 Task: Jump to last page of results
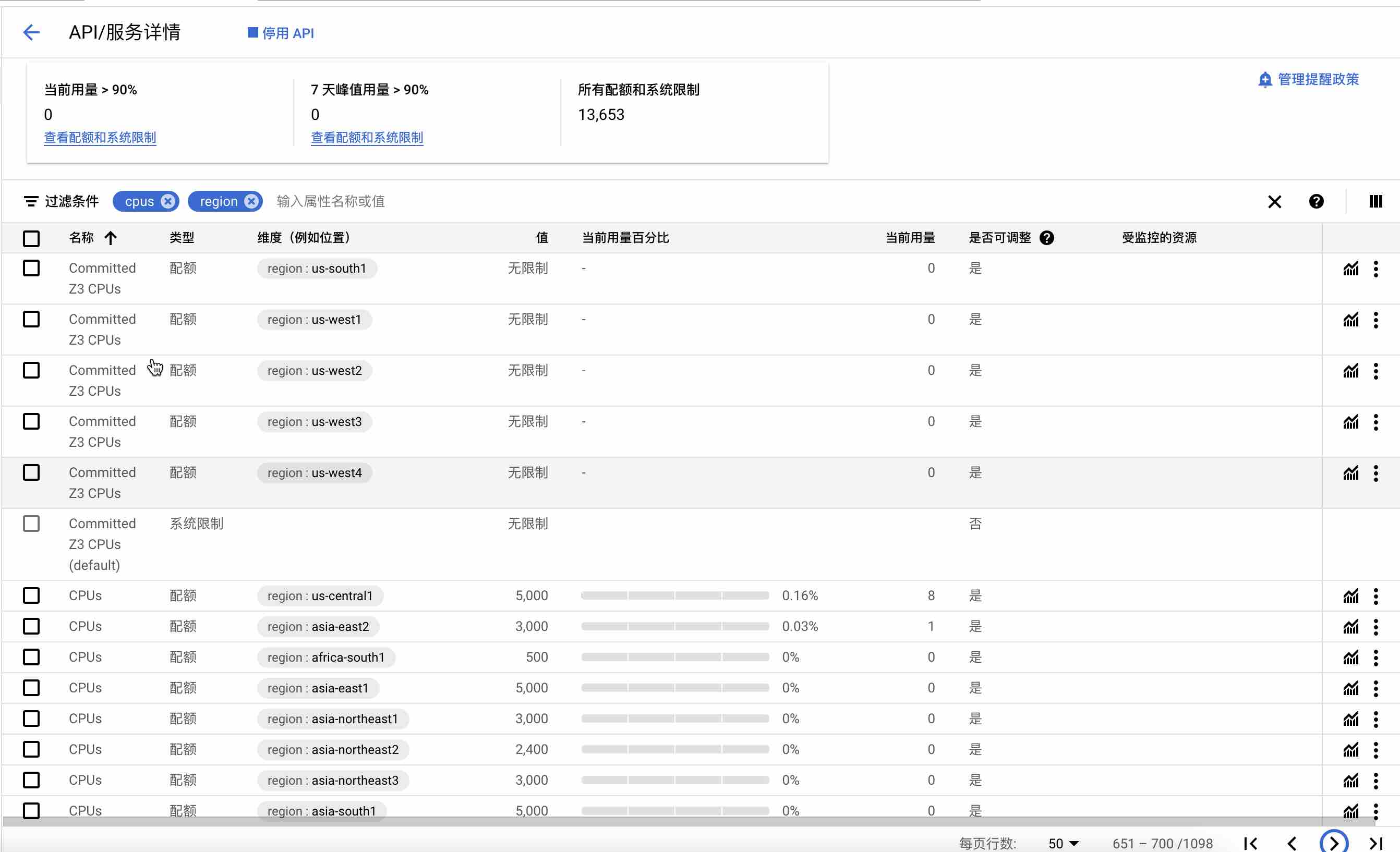coord(1375,843)
